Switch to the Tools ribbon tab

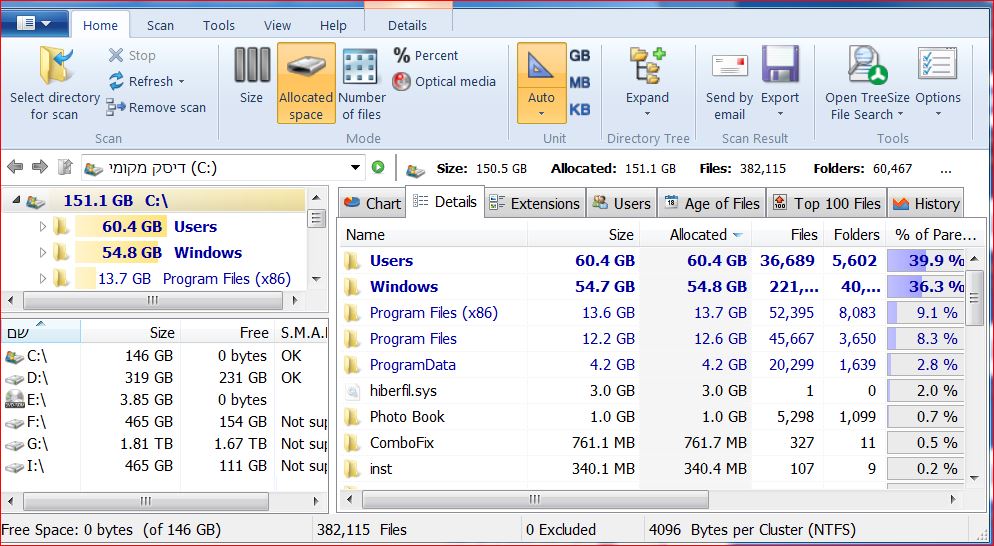point(219,25)
